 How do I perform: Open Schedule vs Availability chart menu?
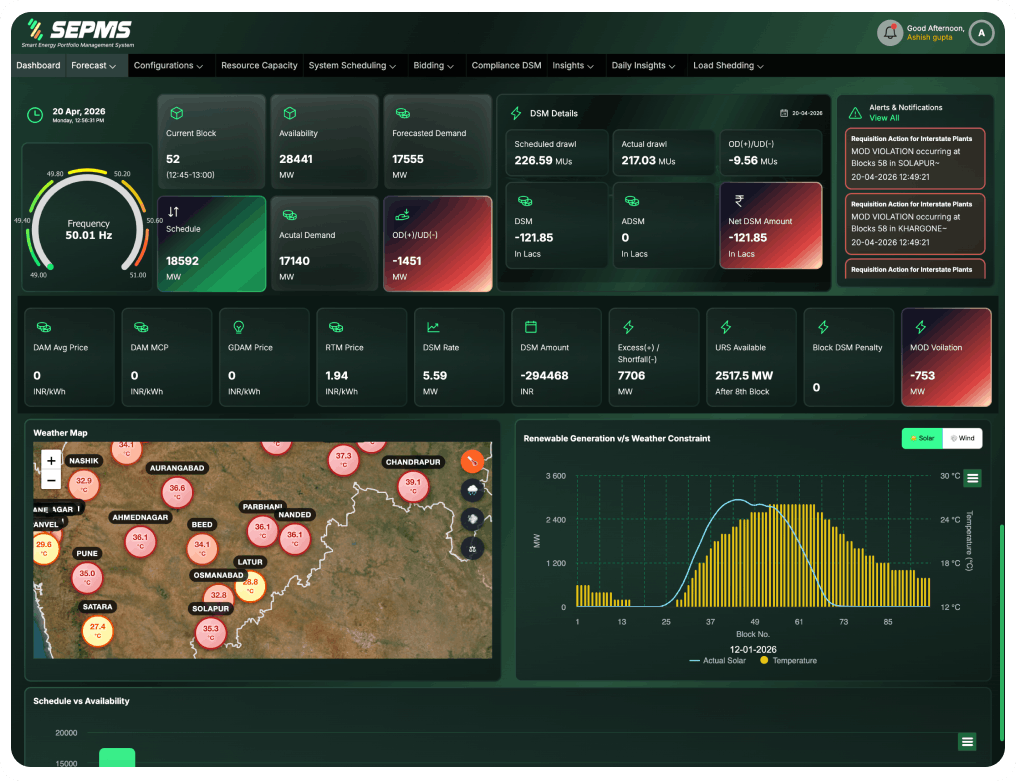pos(967,742)
